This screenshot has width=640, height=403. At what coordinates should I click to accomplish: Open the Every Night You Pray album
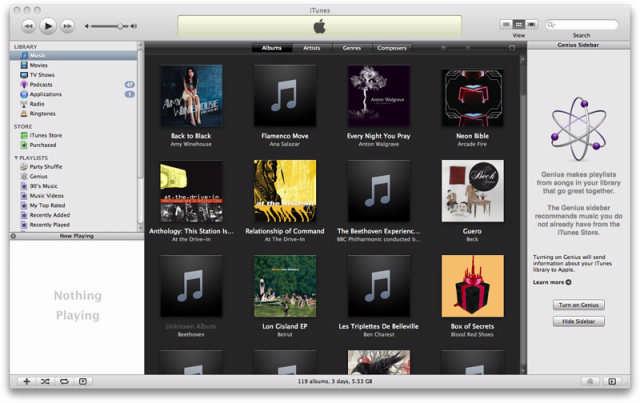(x=379, y=96)
